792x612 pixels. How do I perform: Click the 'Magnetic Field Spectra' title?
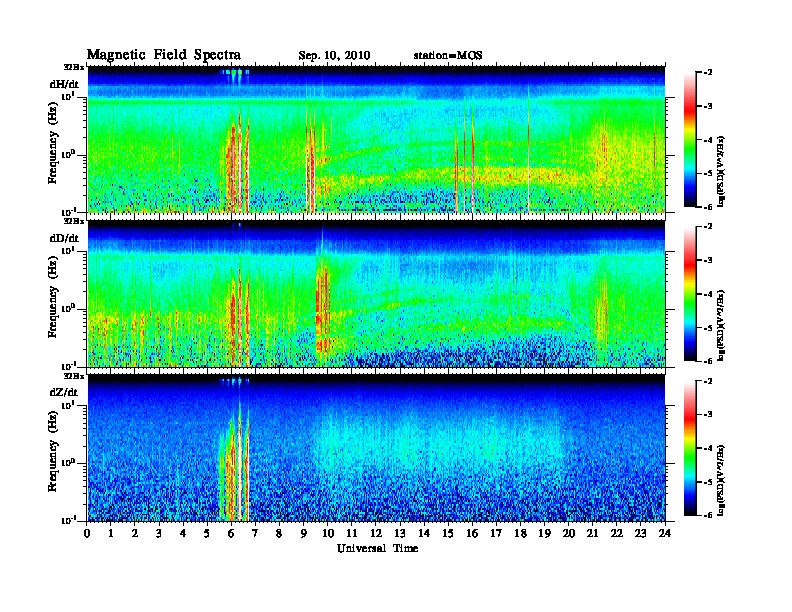(164, 55)
